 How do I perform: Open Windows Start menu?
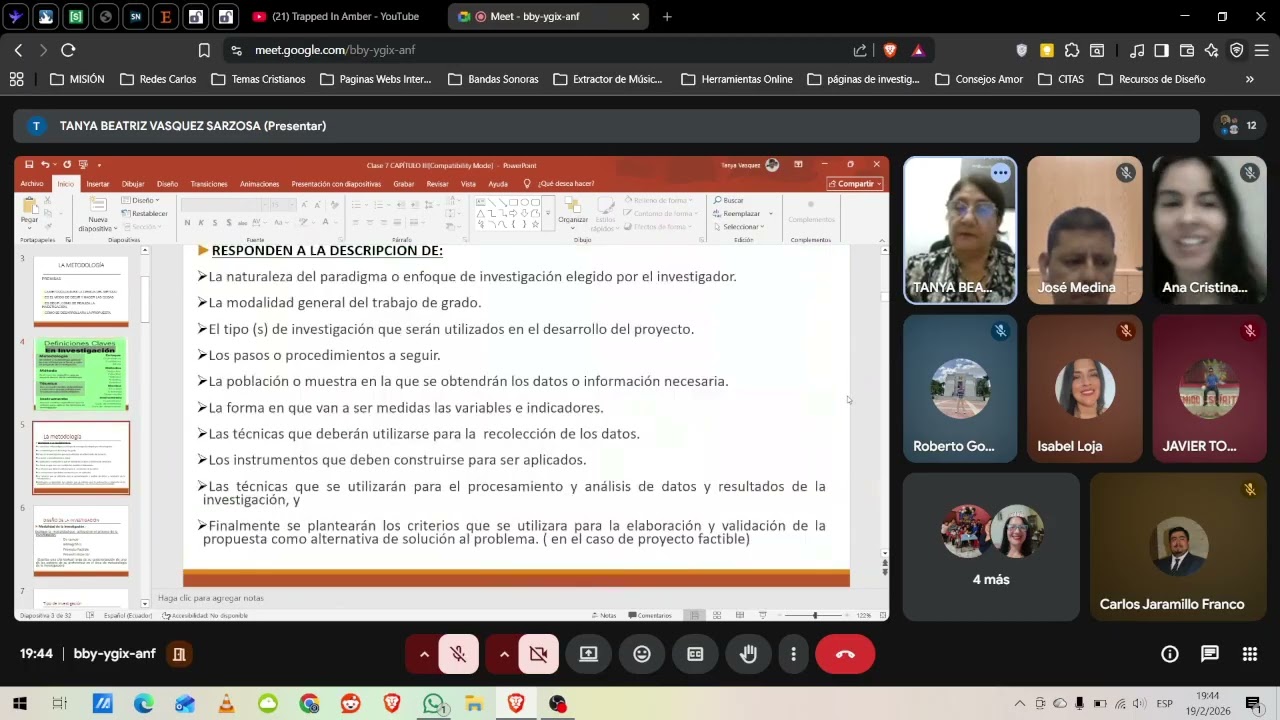point(19,704)
